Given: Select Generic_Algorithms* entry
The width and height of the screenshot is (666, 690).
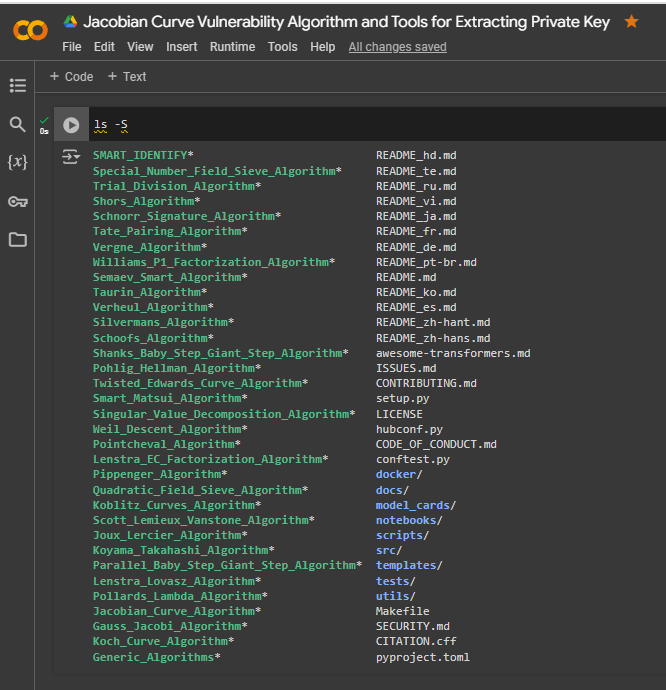Looking at the screenshot, I should (x=156, y=657).
